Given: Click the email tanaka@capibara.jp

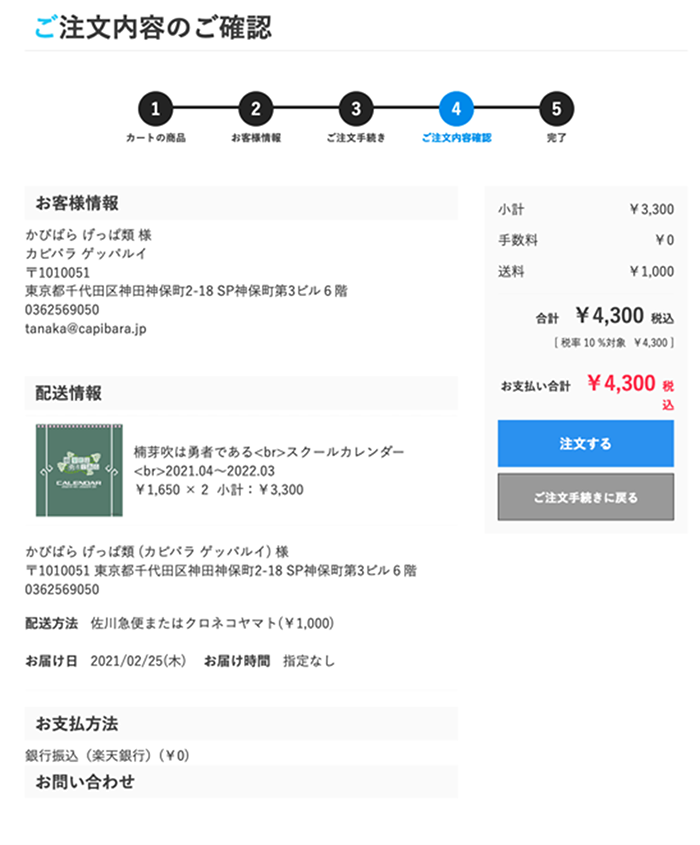Looking at the screenshot, I should 86,329.
